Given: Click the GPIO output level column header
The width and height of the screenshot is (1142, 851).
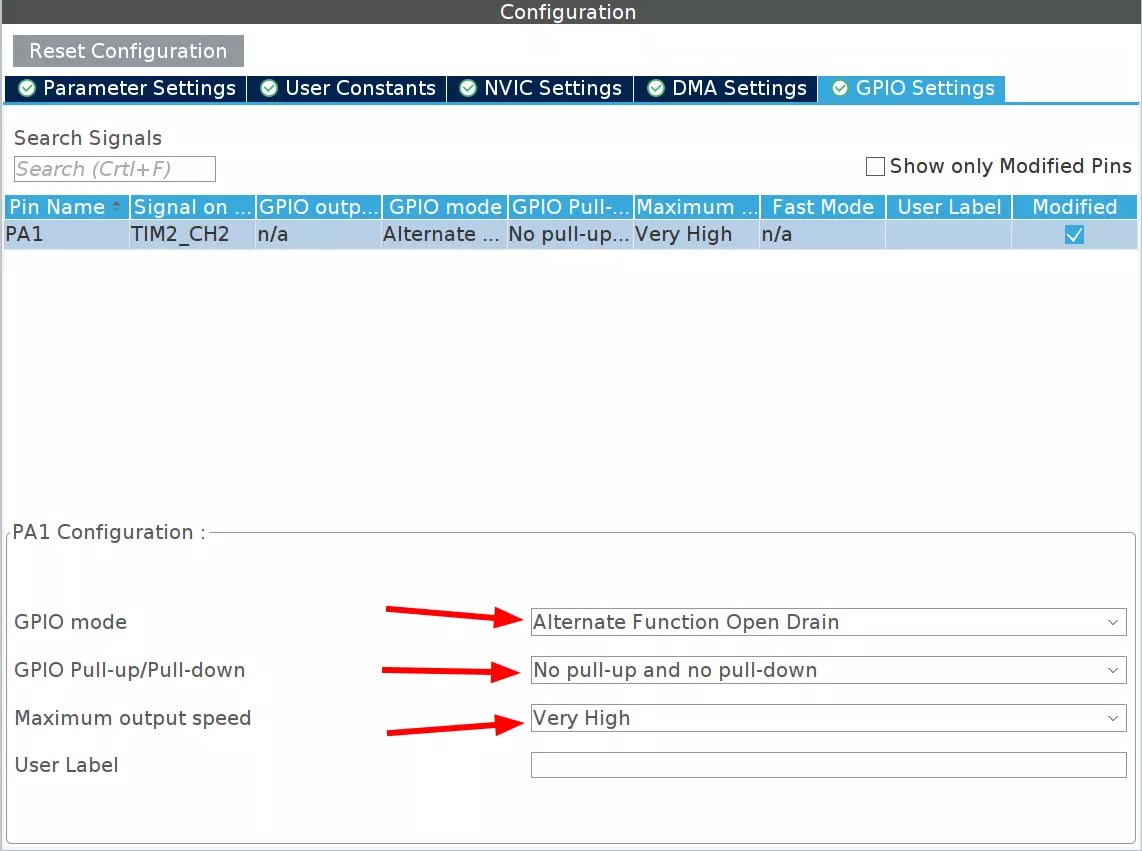Looking at the screenshot, I should (318, 207).
